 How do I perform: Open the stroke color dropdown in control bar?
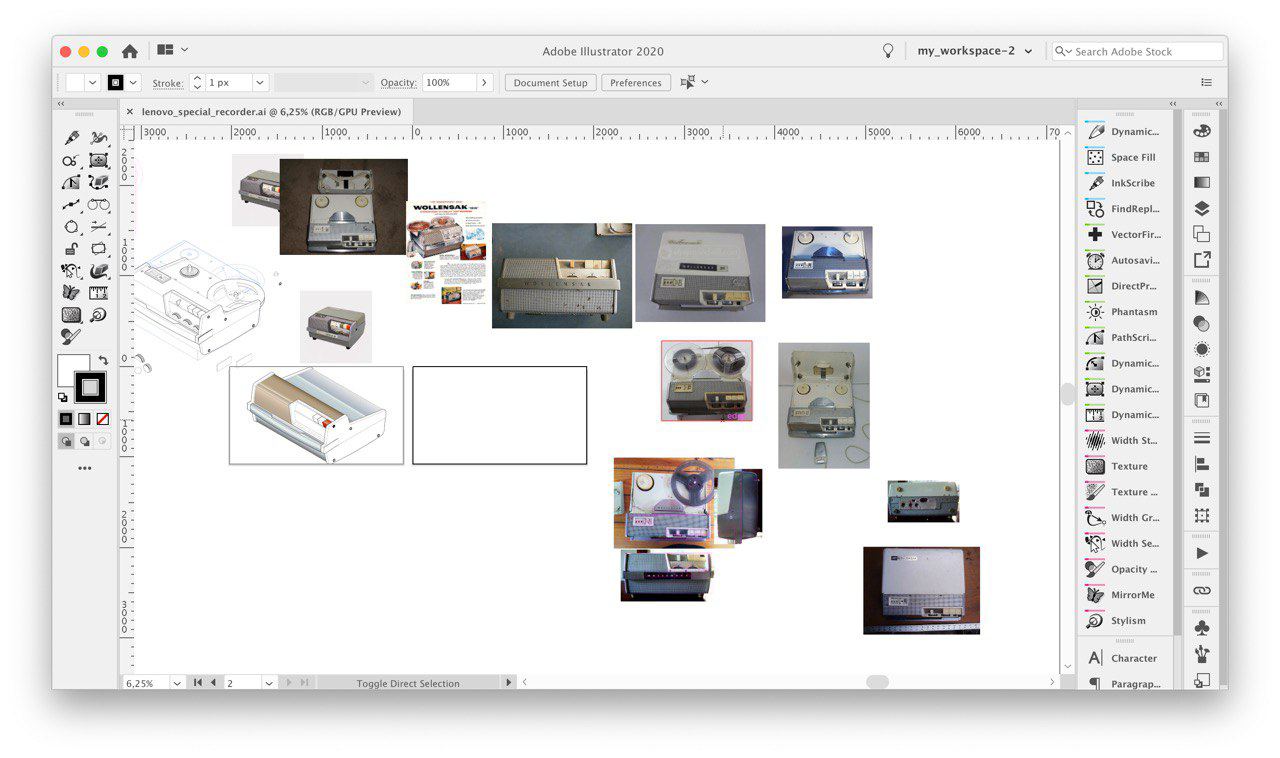(x=133, y=83)
